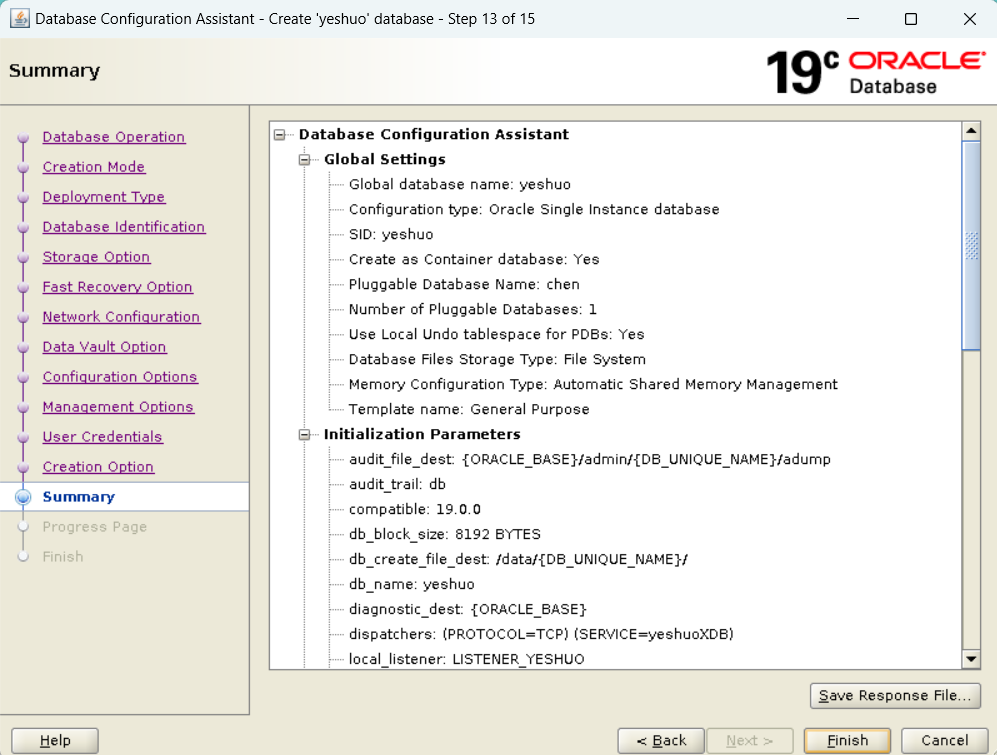Select the Configuration type Oracle Single Instance row
Screen dimensions: 997x755
coord(534,209)
